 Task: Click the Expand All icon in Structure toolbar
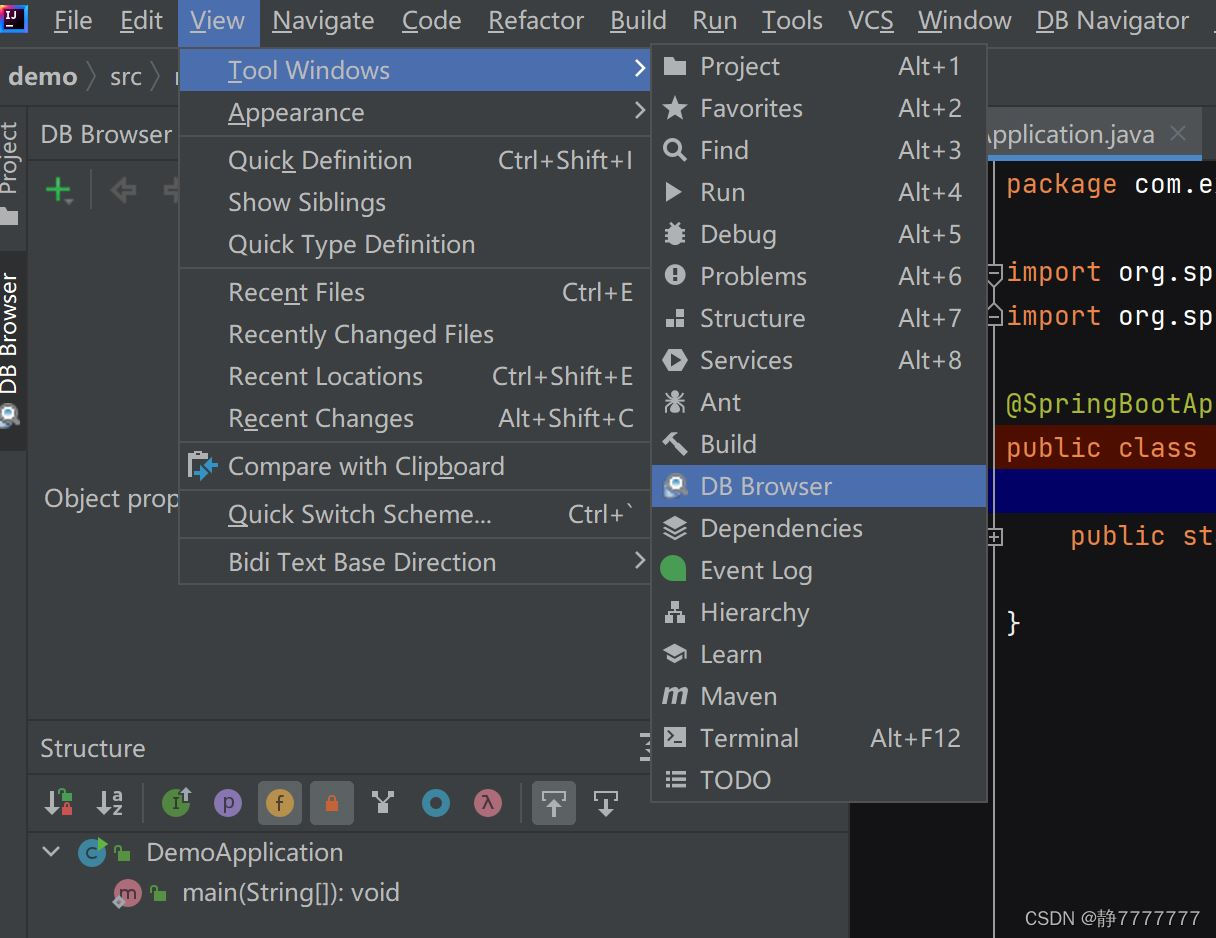click(x=554, y=803)
